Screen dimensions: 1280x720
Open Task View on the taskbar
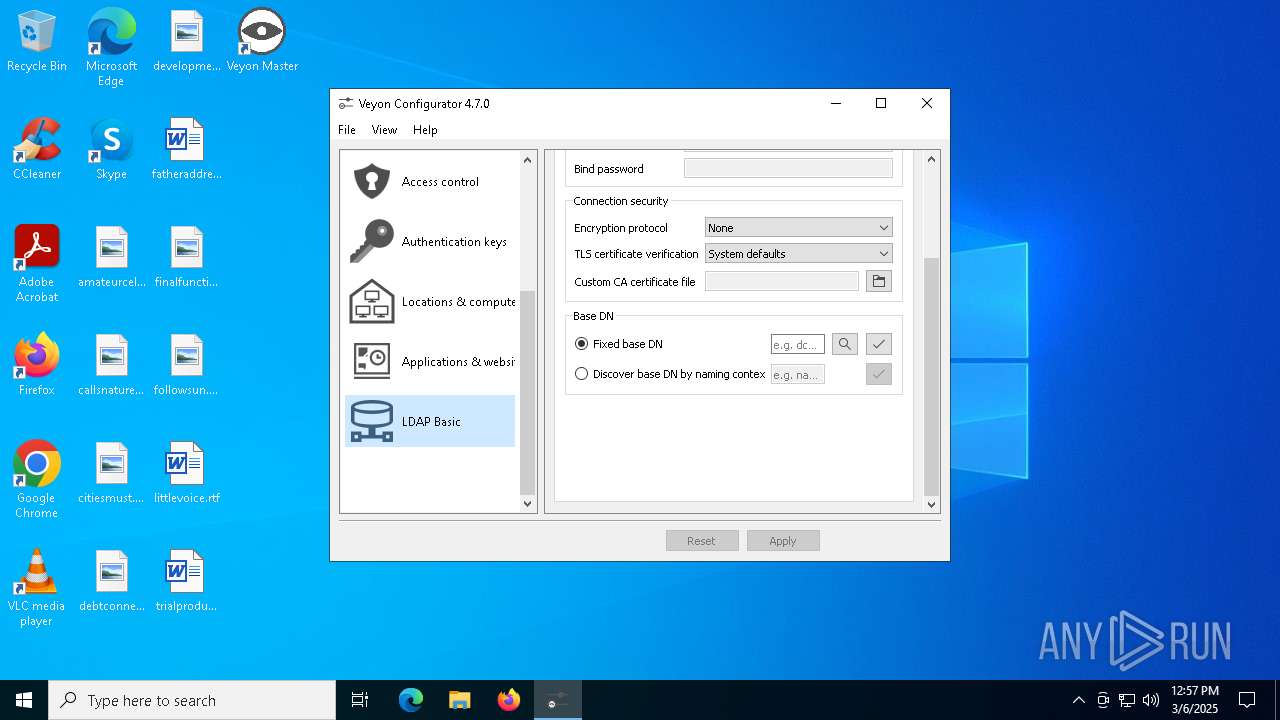(360, 700)
